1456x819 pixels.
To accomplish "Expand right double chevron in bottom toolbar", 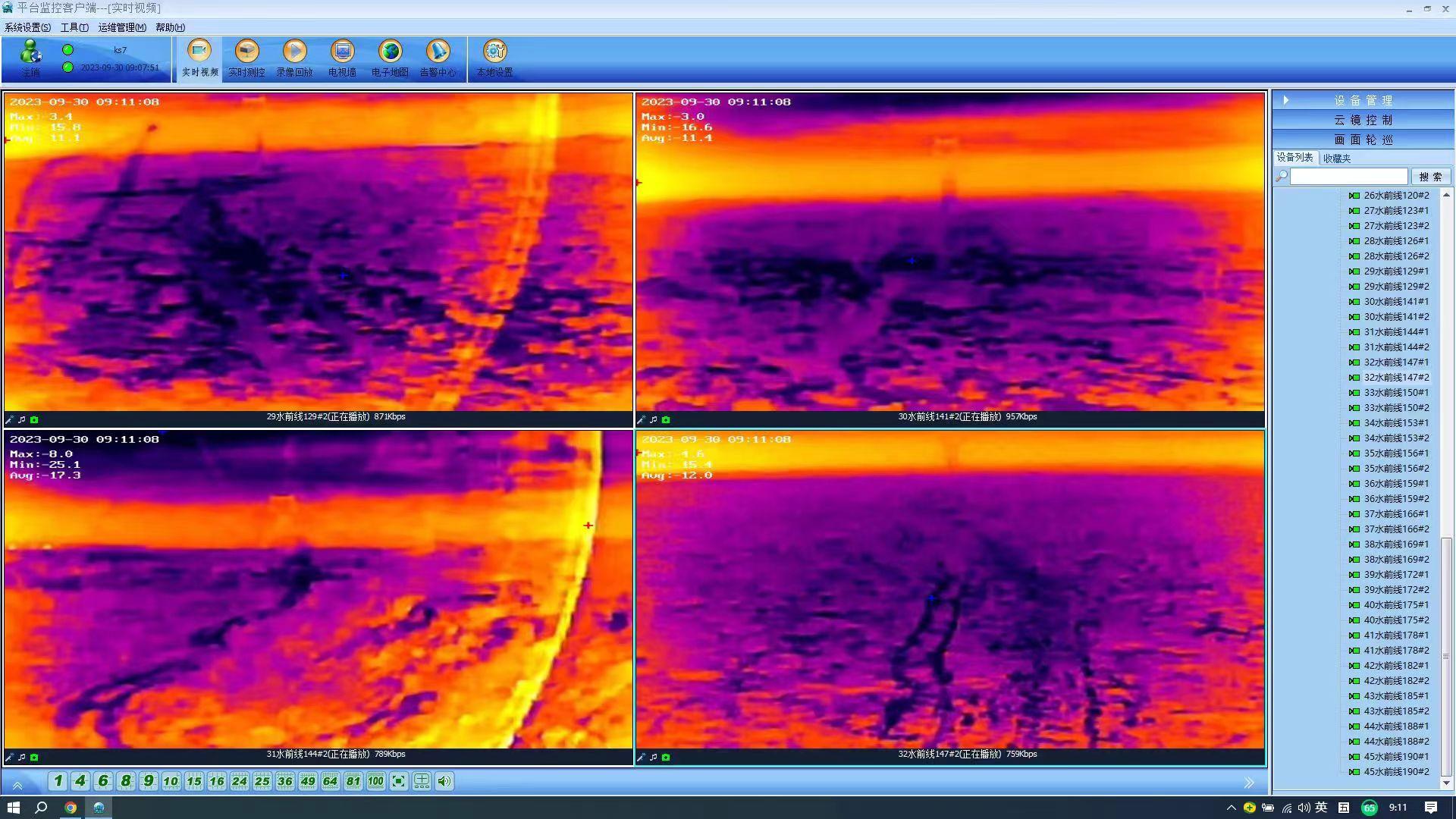I will pyautogui.click(x=1249, y=783).
